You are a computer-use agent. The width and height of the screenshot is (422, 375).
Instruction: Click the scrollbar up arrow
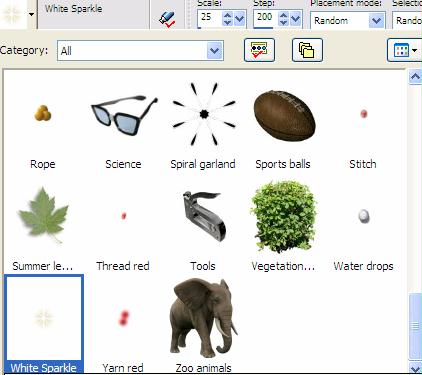click(415, 77)
